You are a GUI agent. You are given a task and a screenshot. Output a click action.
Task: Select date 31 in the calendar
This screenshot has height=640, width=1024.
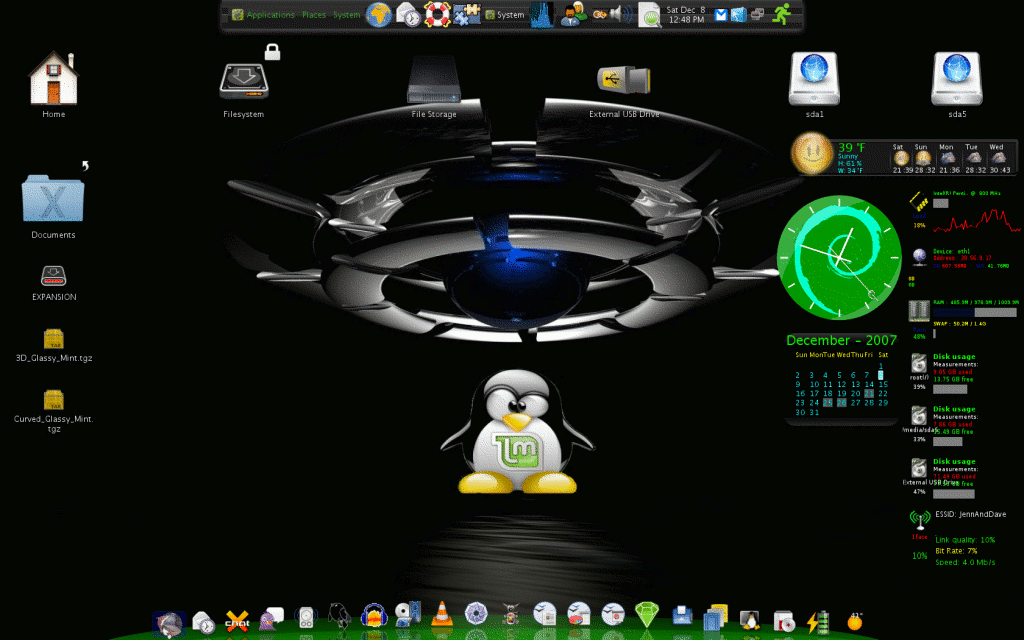pyautogui.click(x=814, y=412)
